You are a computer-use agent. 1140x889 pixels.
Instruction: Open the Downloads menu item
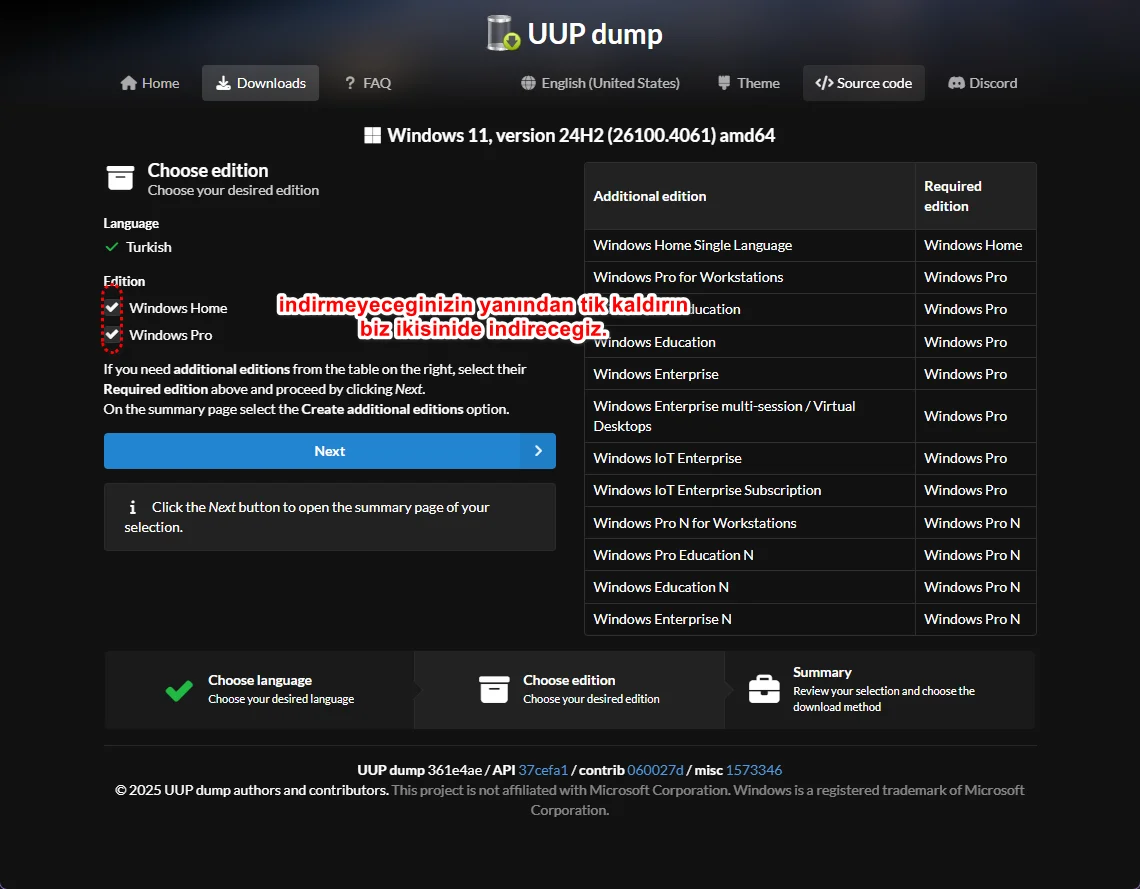coord(260,83)
